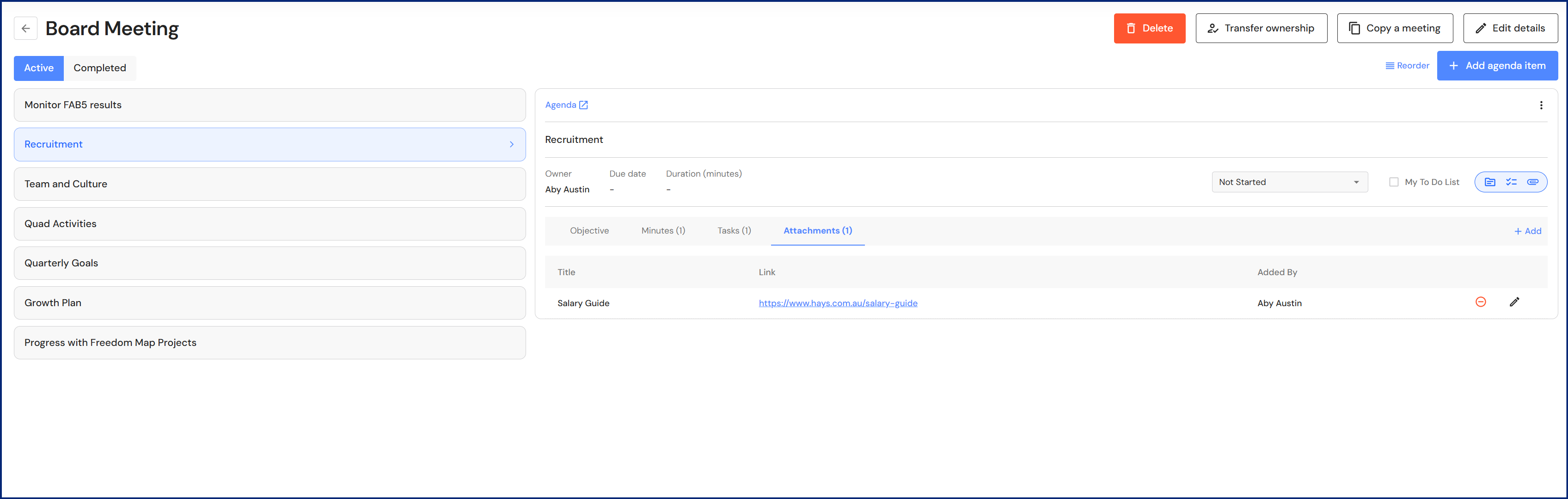Open the Objective tab

point(589,231)
